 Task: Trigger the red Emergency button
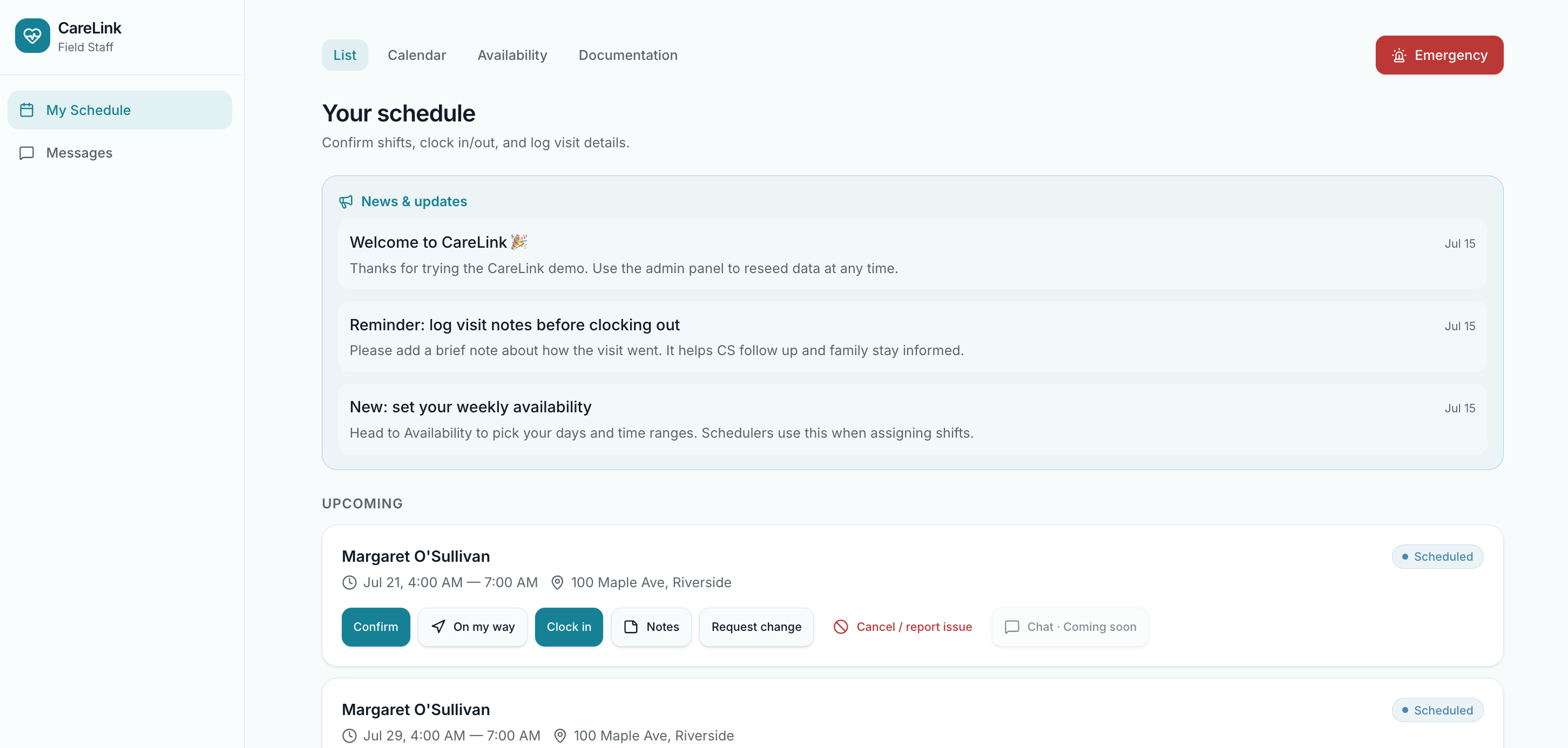pyautogui.click(x=1439, y=56)
